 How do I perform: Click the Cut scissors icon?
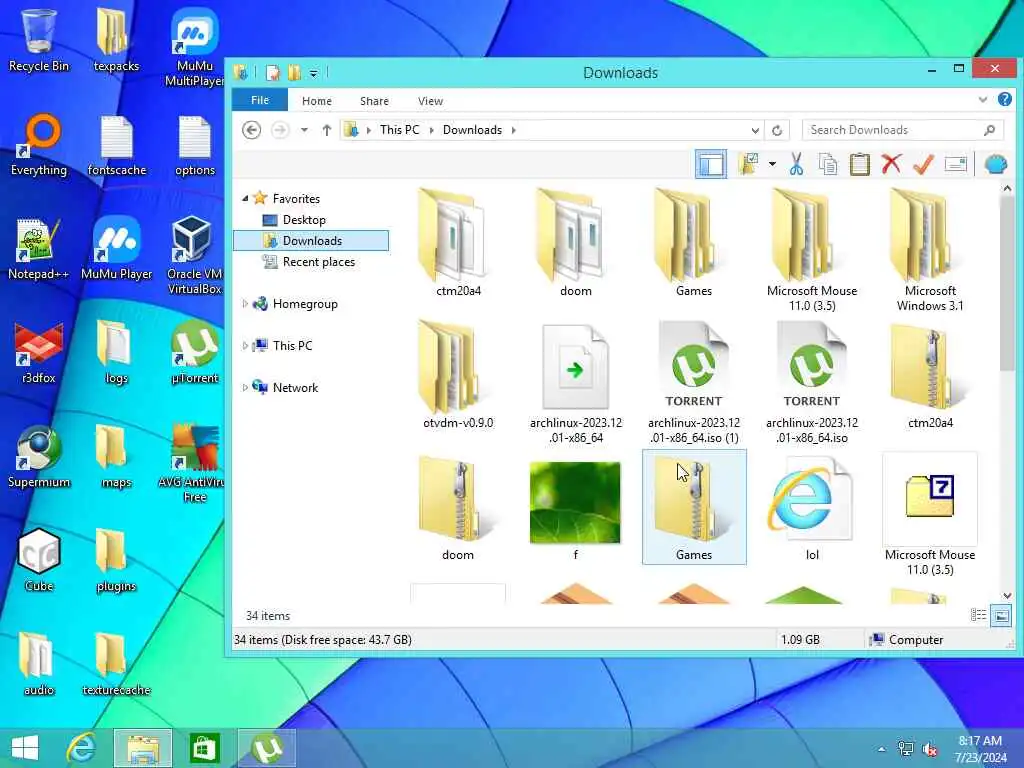click(796, 164)
